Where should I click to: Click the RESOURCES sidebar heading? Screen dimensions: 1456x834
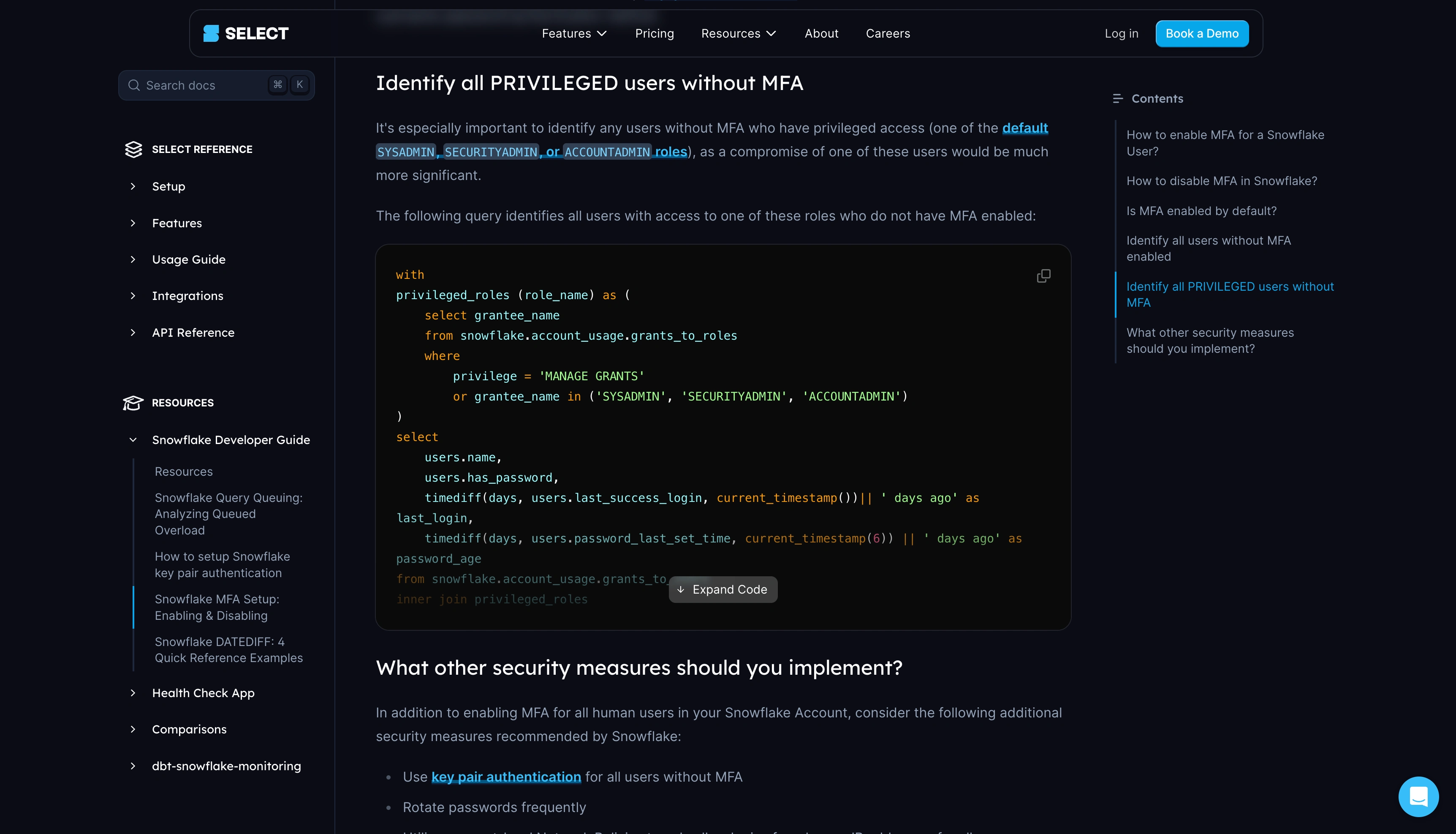[182, 403]
